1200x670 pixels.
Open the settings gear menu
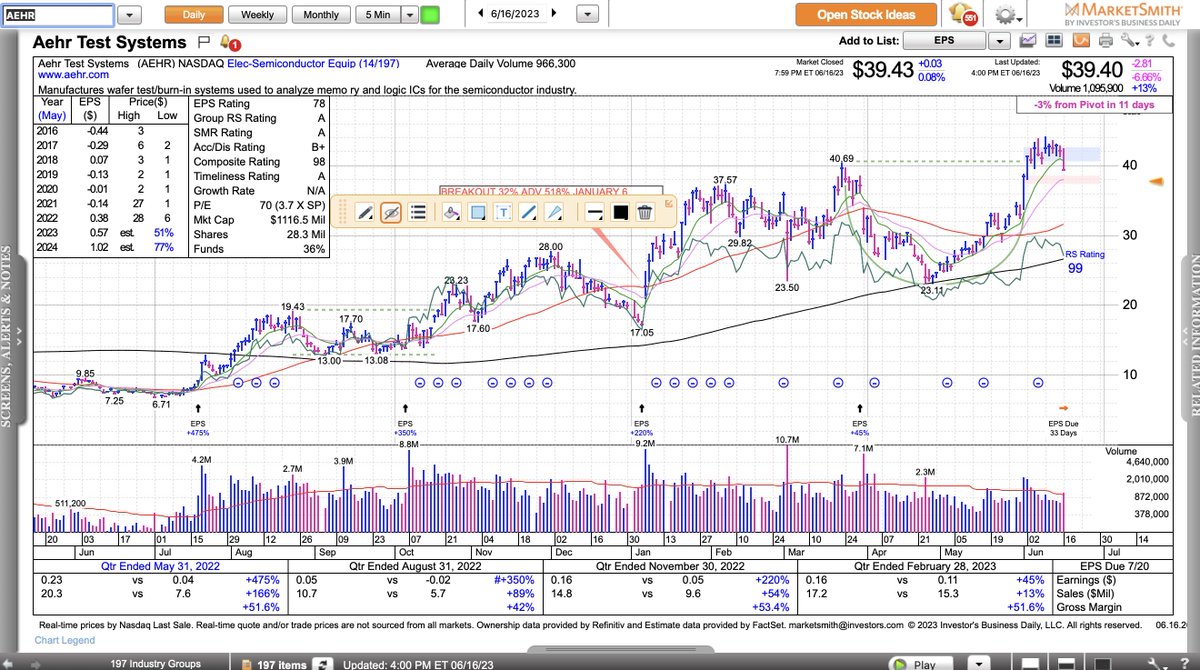tap(1007, 15)
